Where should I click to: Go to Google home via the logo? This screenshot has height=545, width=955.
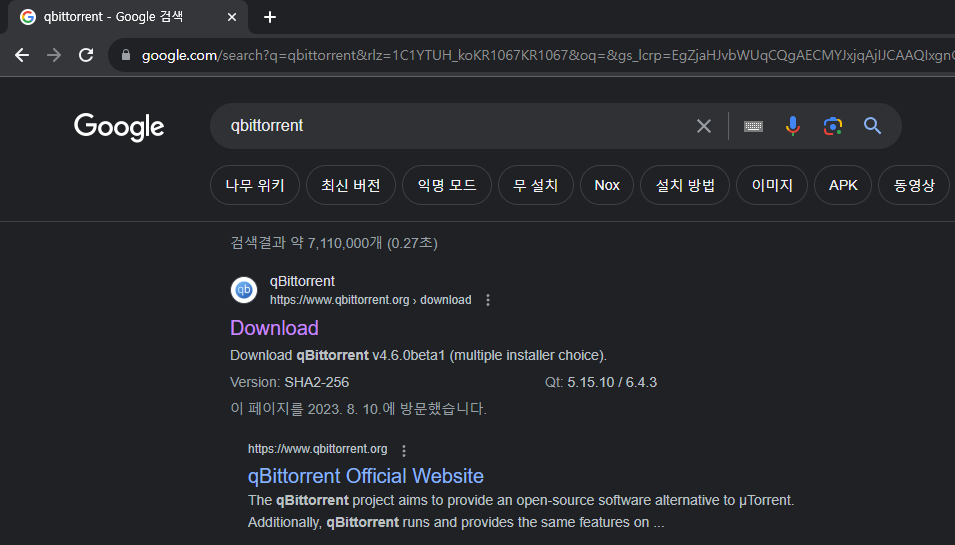point(119,127)
